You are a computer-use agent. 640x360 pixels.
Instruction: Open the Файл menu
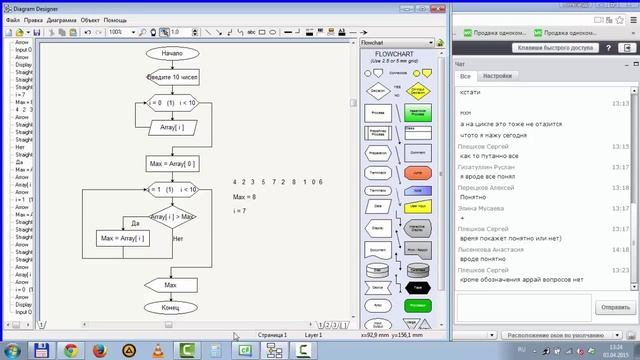[x=13, y=20]
